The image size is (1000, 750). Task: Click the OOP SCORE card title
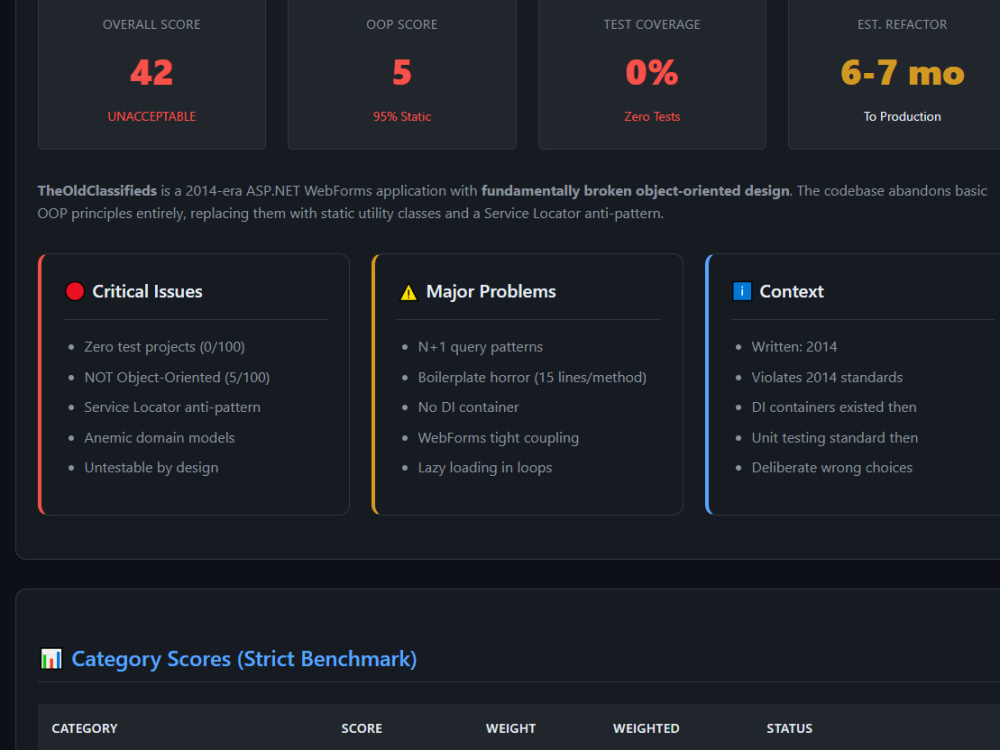tap(402, 24)
